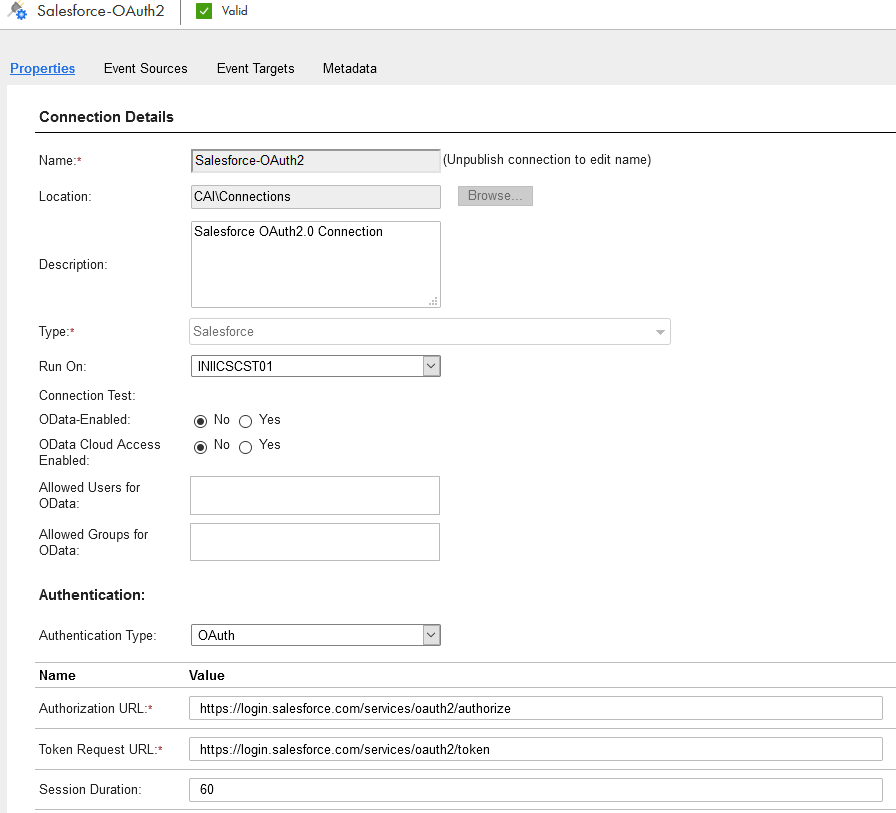This screenshot has width=896, height=813.
Task: Click the Salesforce-OAuth2 connection icon
Action: [18, 11]
